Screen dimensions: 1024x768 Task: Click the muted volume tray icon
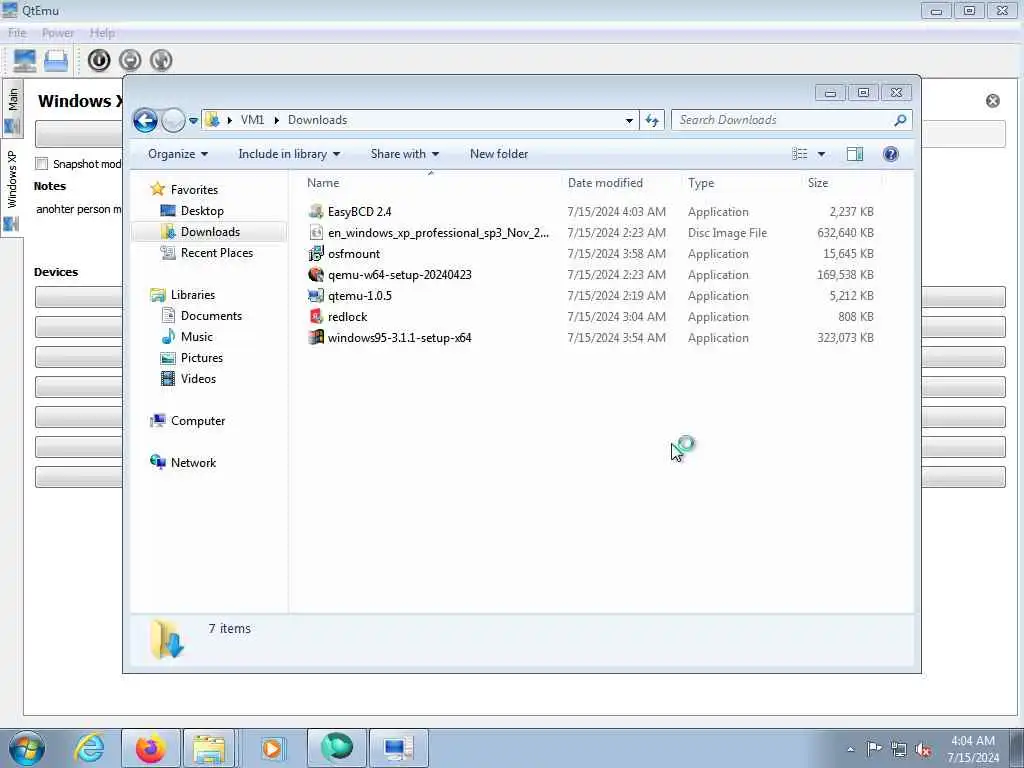923,749
